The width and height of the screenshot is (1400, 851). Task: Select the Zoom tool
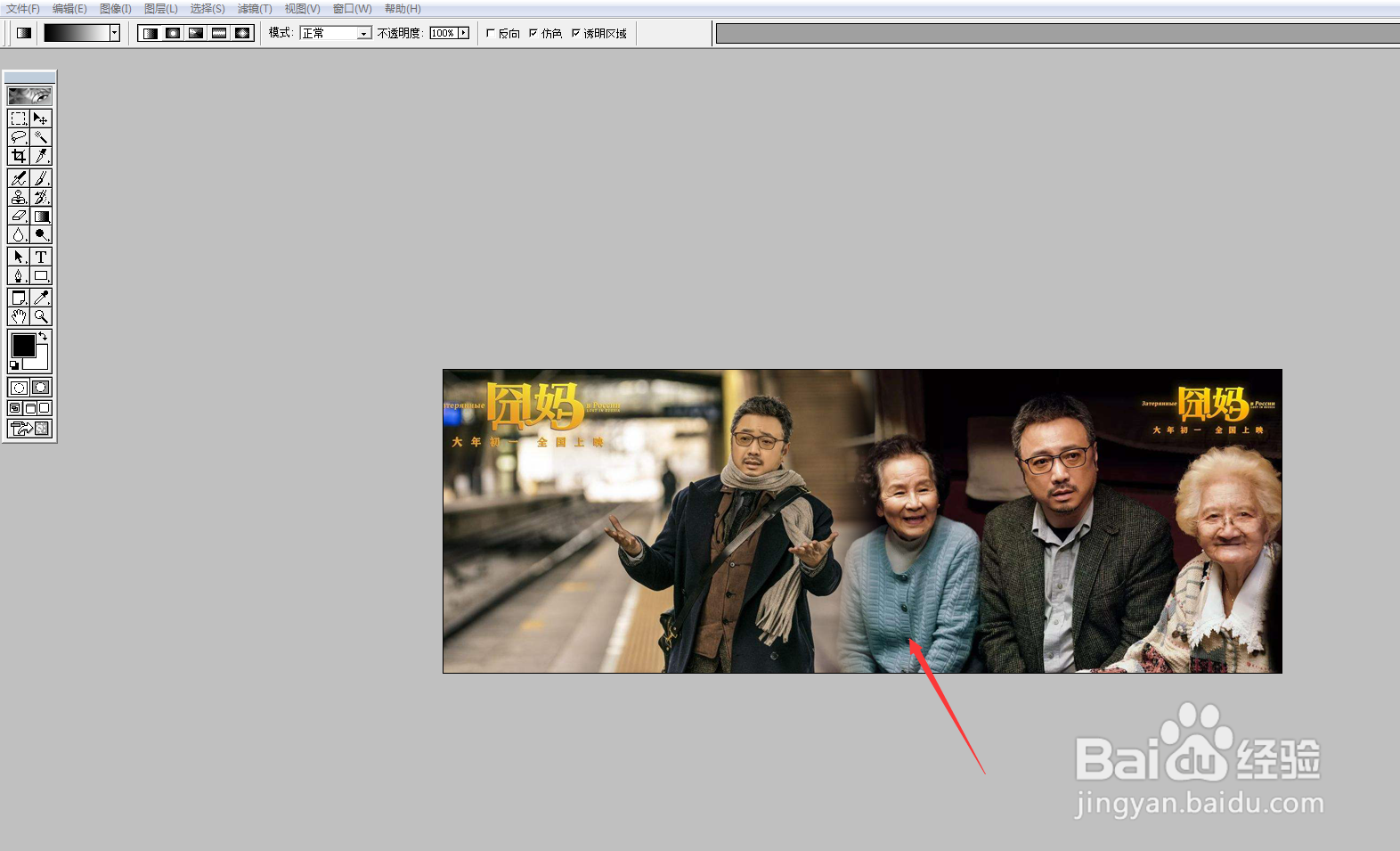tap(41, 316)
